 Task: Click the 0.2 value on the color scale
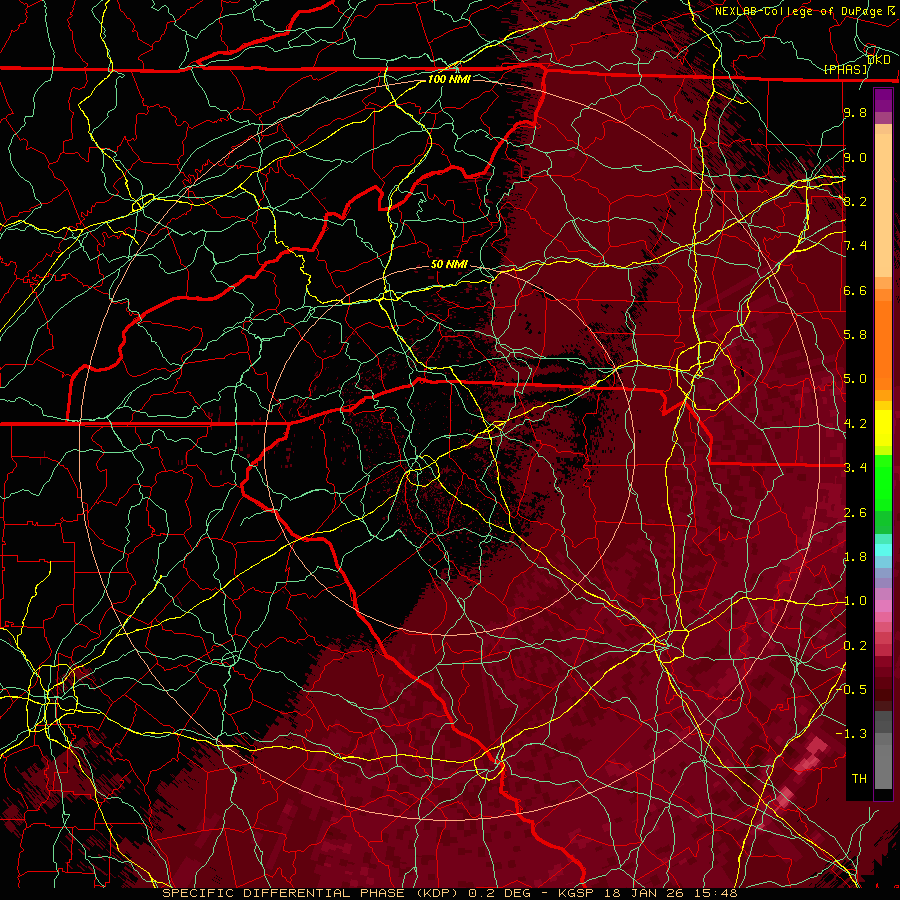[855, 646]
